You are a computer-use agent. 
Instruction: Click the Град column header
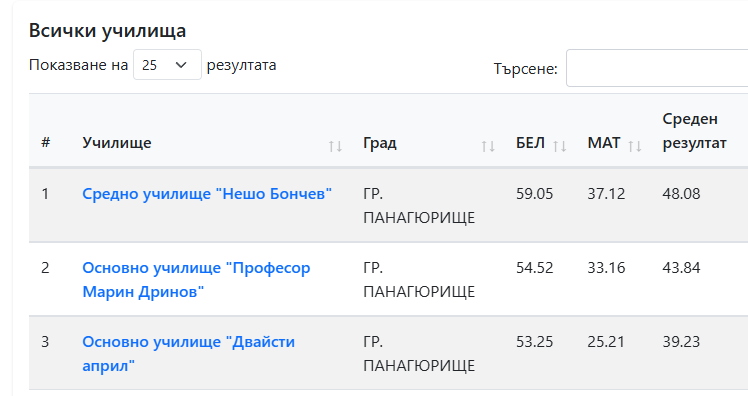click(x=380, y=143)
